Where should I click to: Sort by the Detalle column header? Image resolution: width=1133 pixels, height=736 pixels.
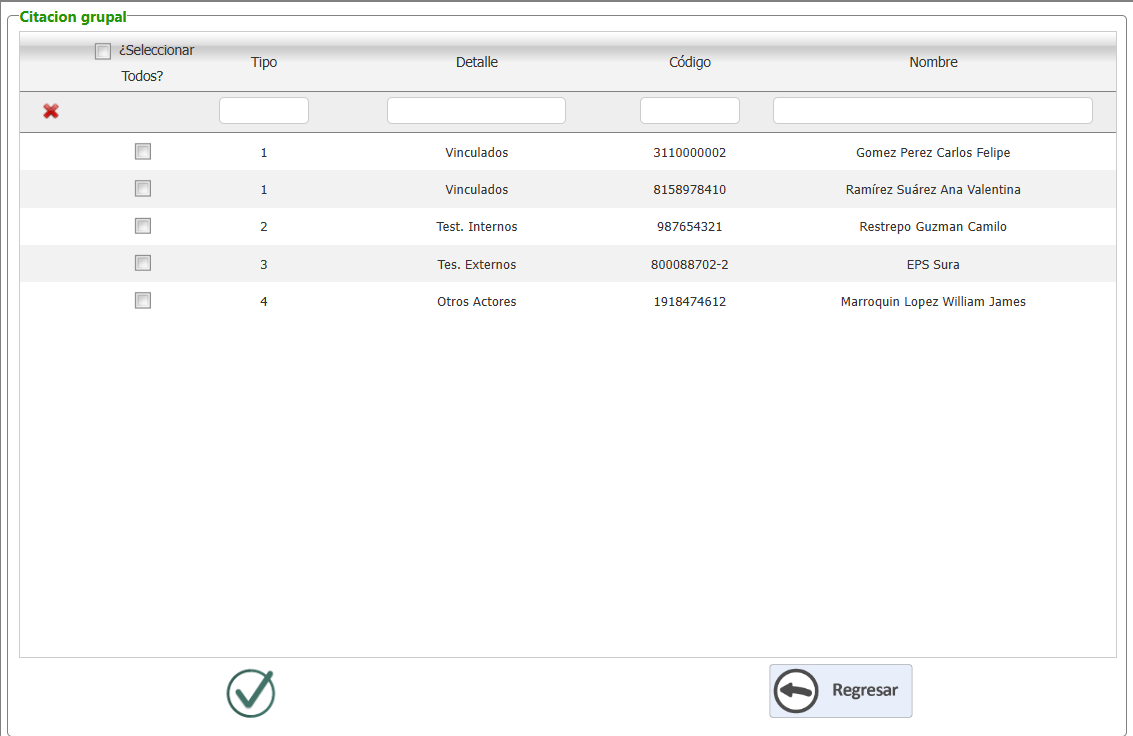[x=477, y=62]
